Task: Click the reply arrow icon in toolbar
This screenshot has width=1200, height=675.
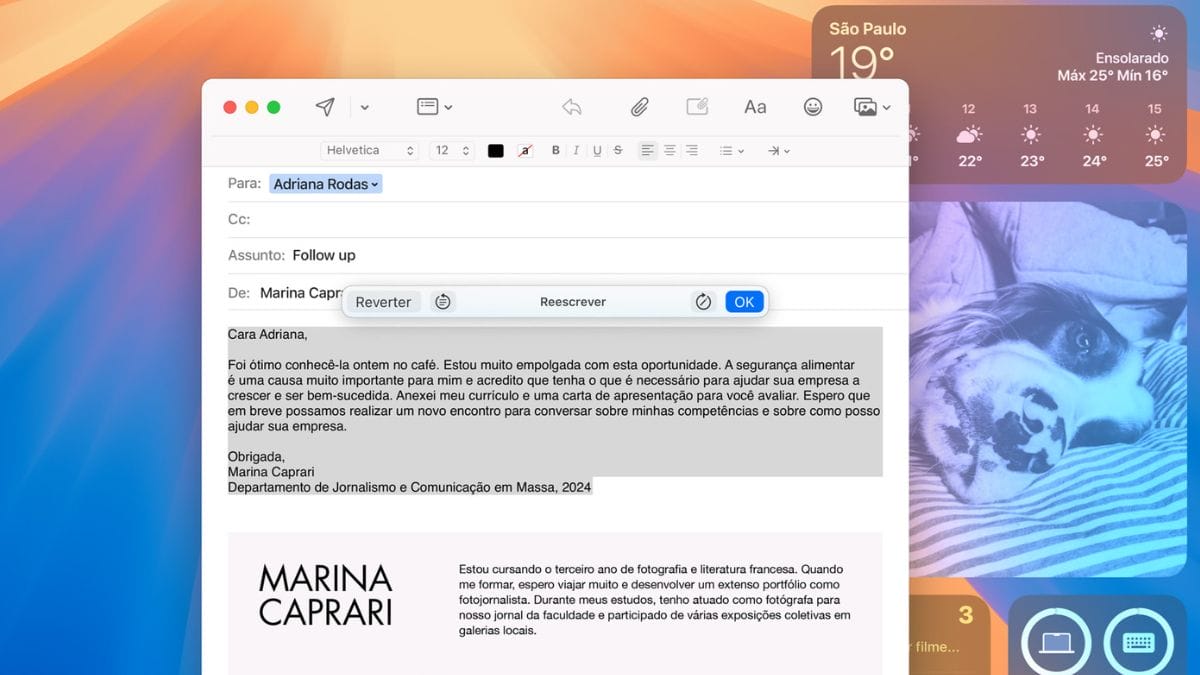Action: tap(572, 107)
